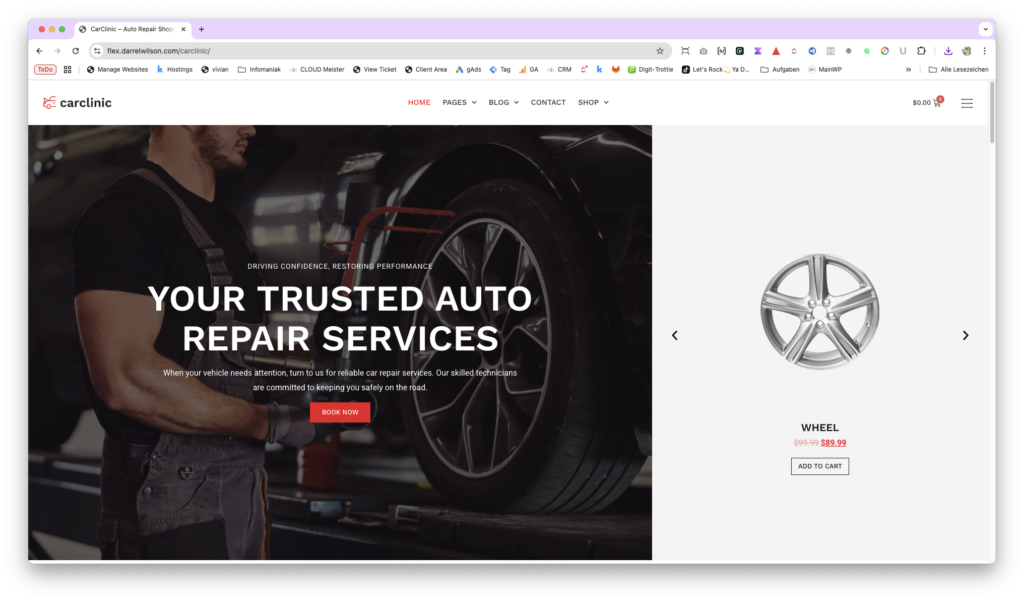Click the bracketed M extension icon

coord(722,51)
